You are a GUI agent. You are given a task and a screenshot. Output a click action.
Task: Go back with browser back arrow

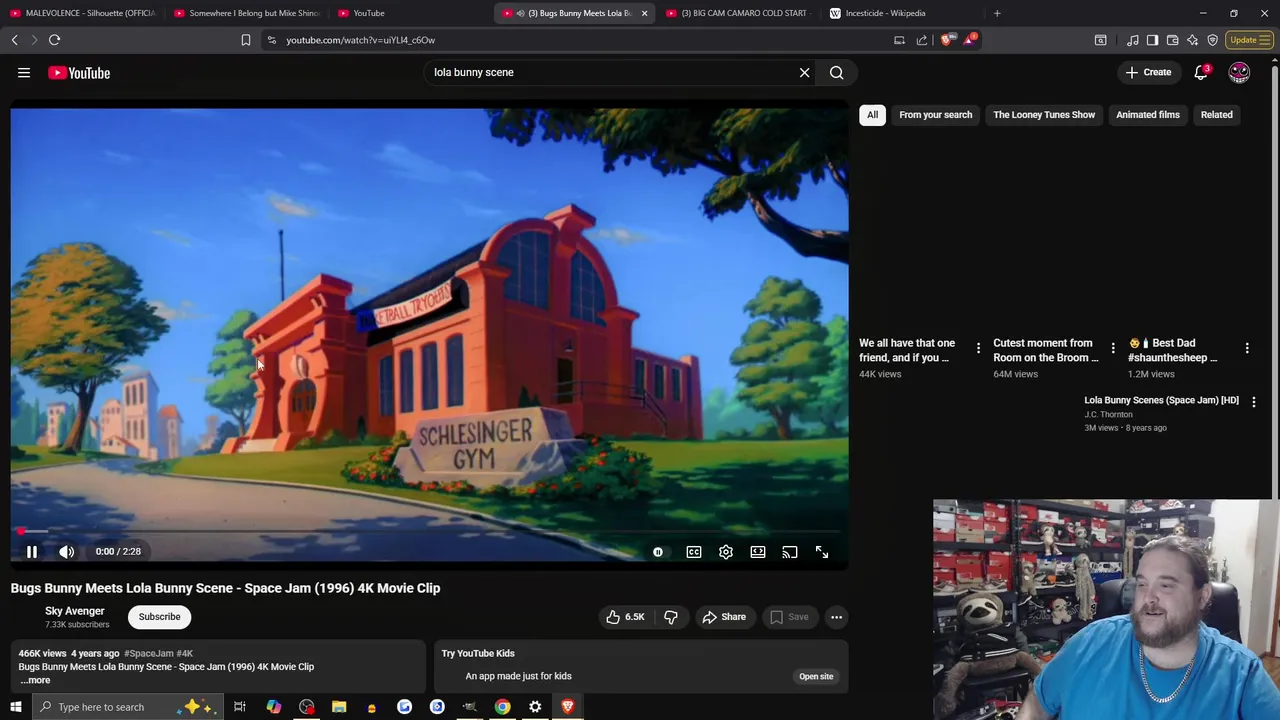15,40
